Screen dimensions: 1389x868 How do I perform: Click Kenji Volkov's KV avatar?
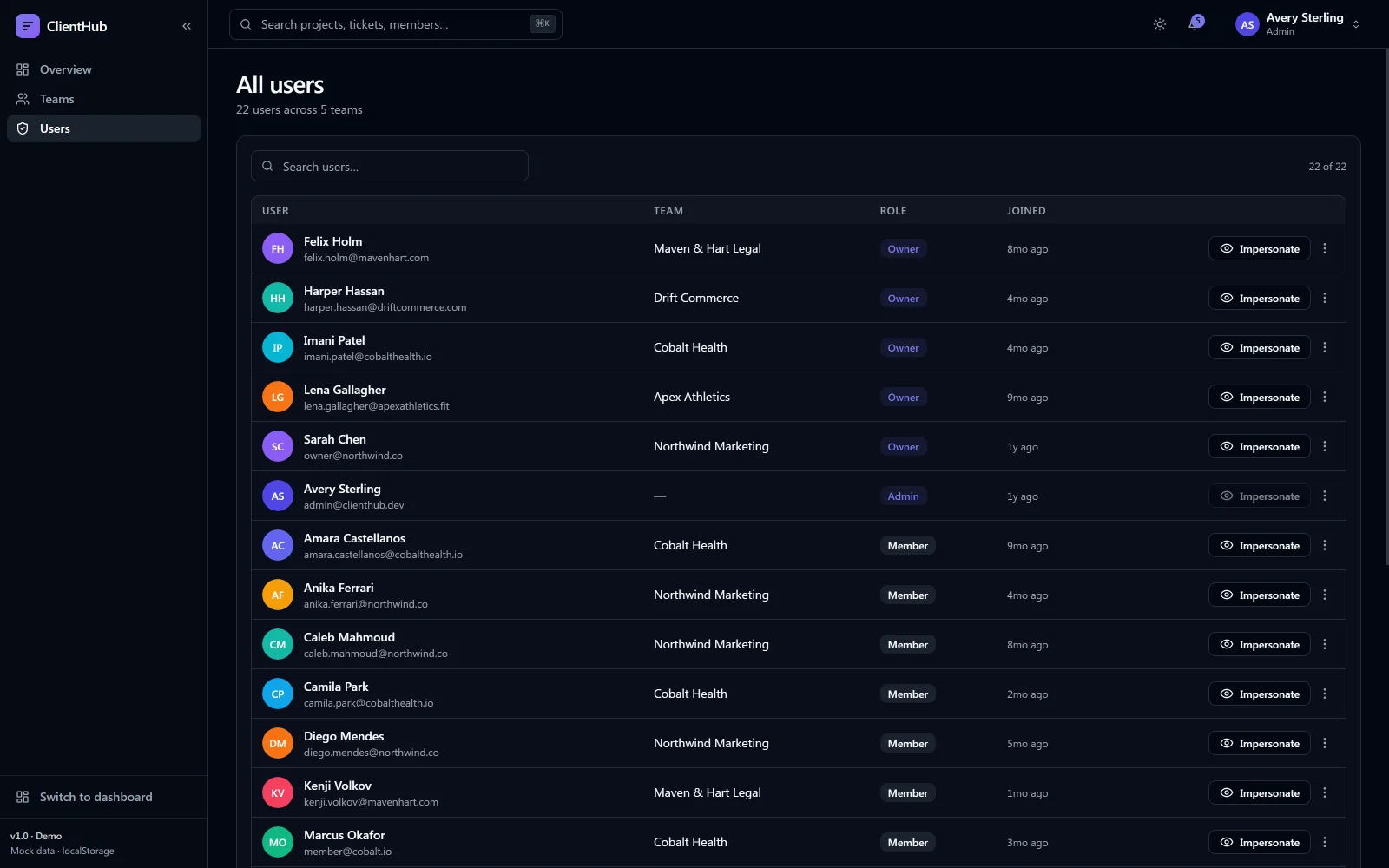coord(278,792)
